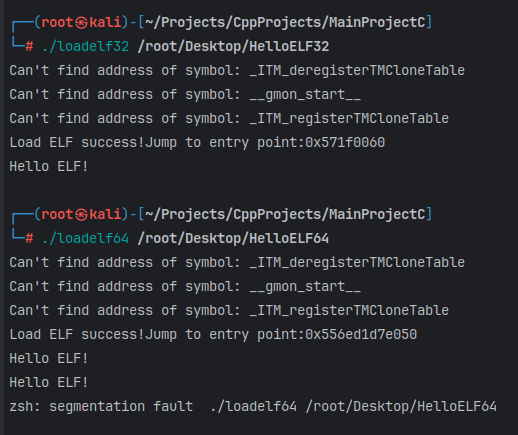The width and height of the screenshot is (518, 435).
Task: Click the red # symbol before ./loadelf64
Action: [x=29, y=238]
